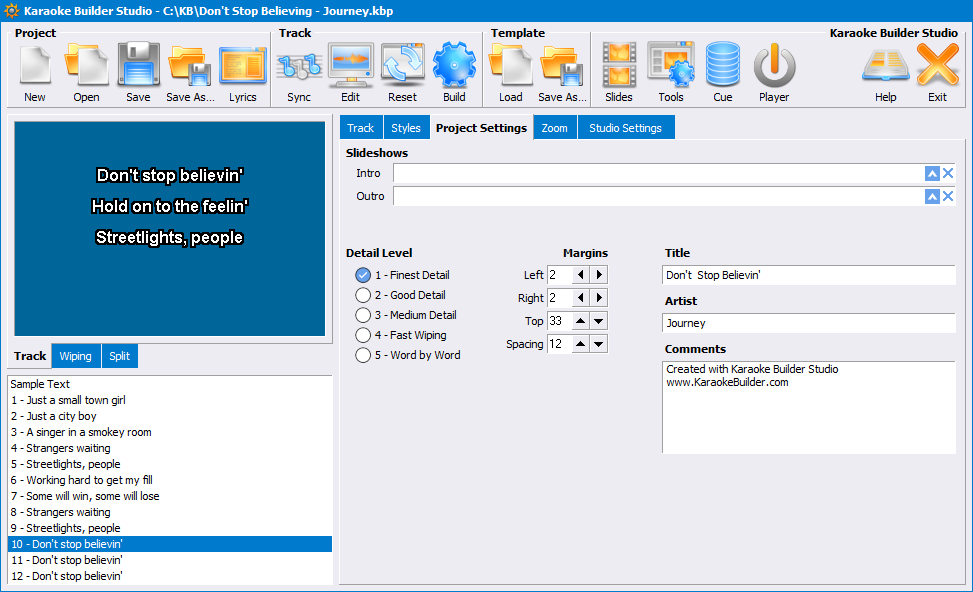Select line 4 - Strangers waiting
Viewport: 973px width, 592px height.
coord(170,448)
